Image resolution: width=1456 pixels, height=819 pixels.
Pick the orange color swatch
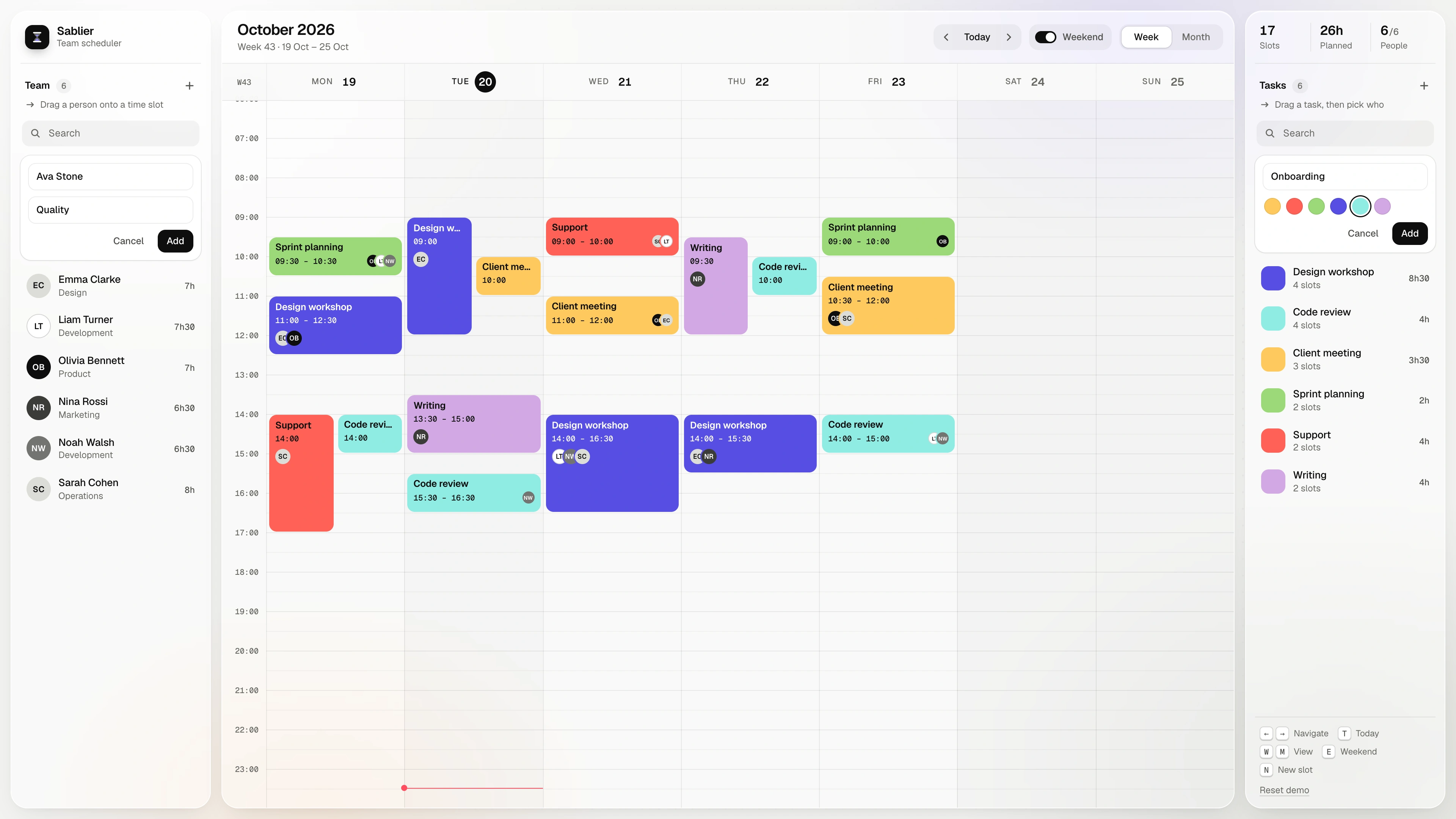1272,206
